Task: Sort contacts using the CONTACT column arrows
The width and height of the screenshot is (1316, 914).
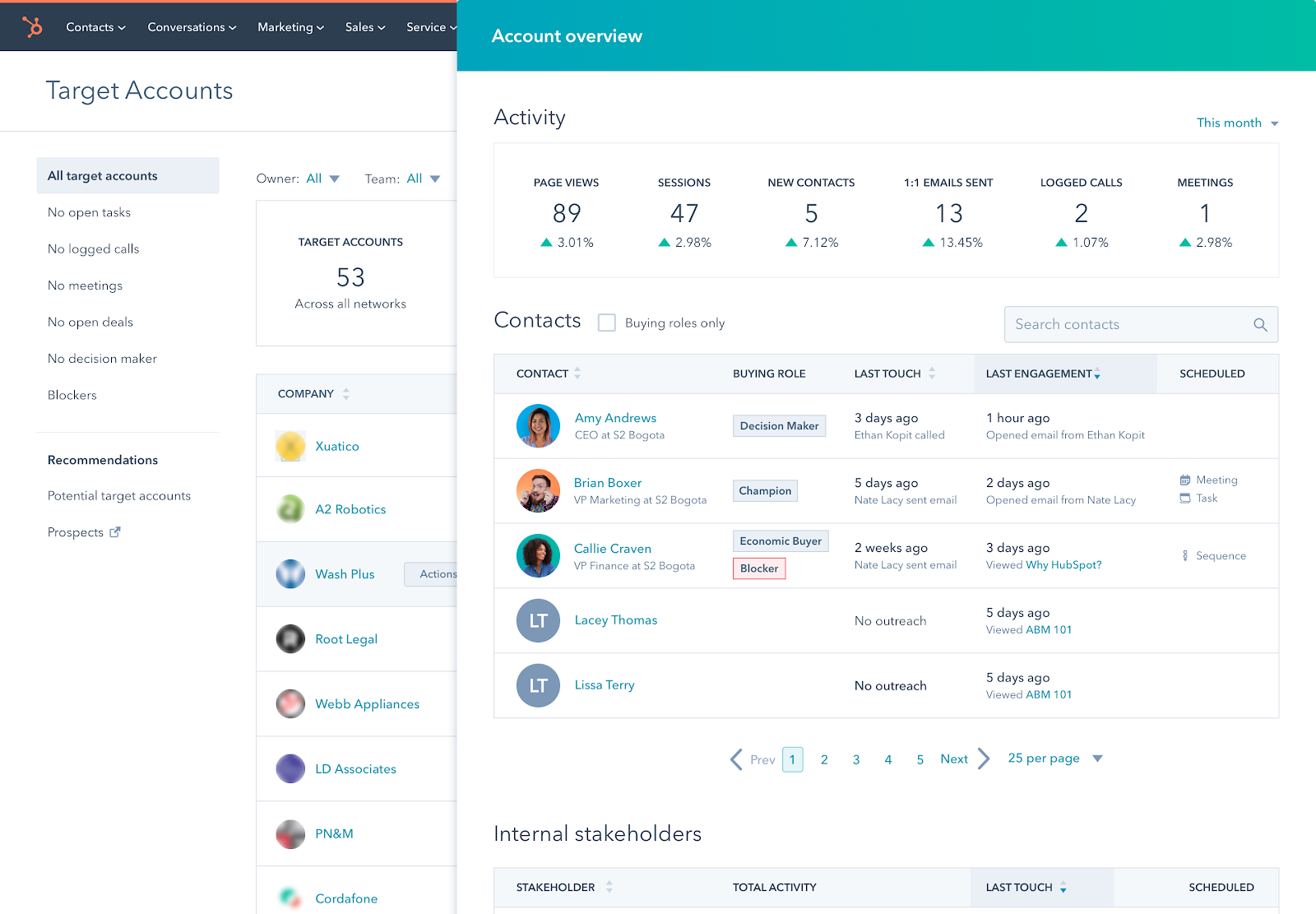Action: coord(577,373)
